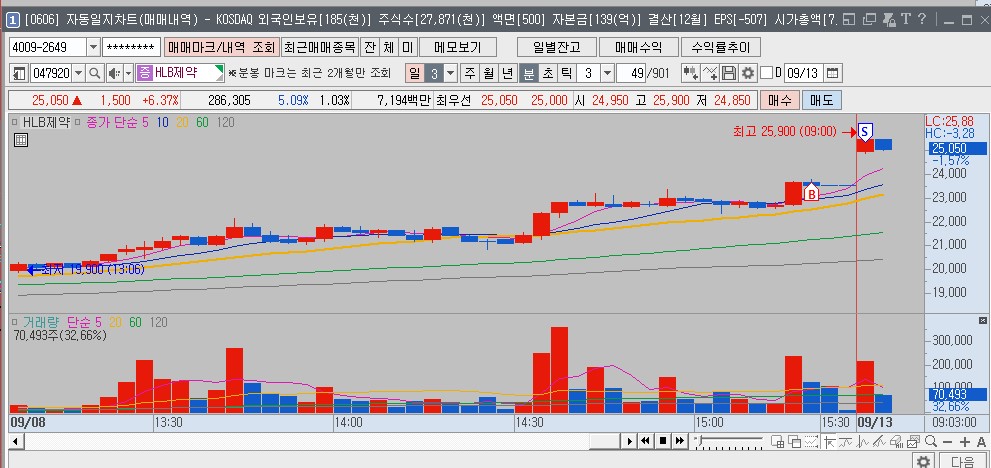Open chart settings gear in top toolbar
The width and height of the screenshot is (991, 468).
748,73
